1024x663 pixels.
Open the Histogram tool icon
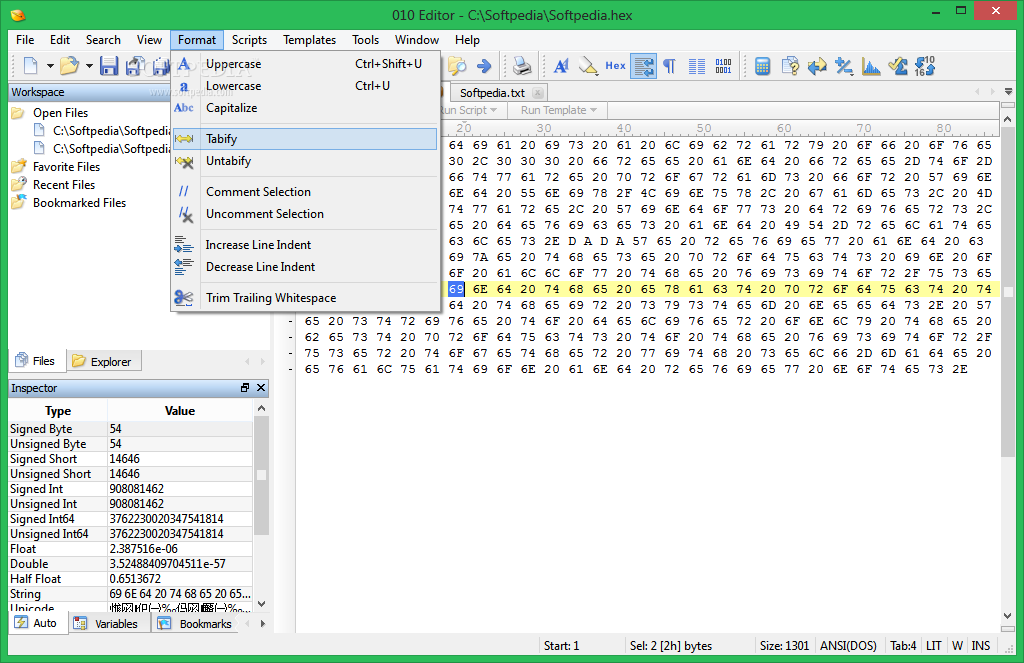click(871, 65)
